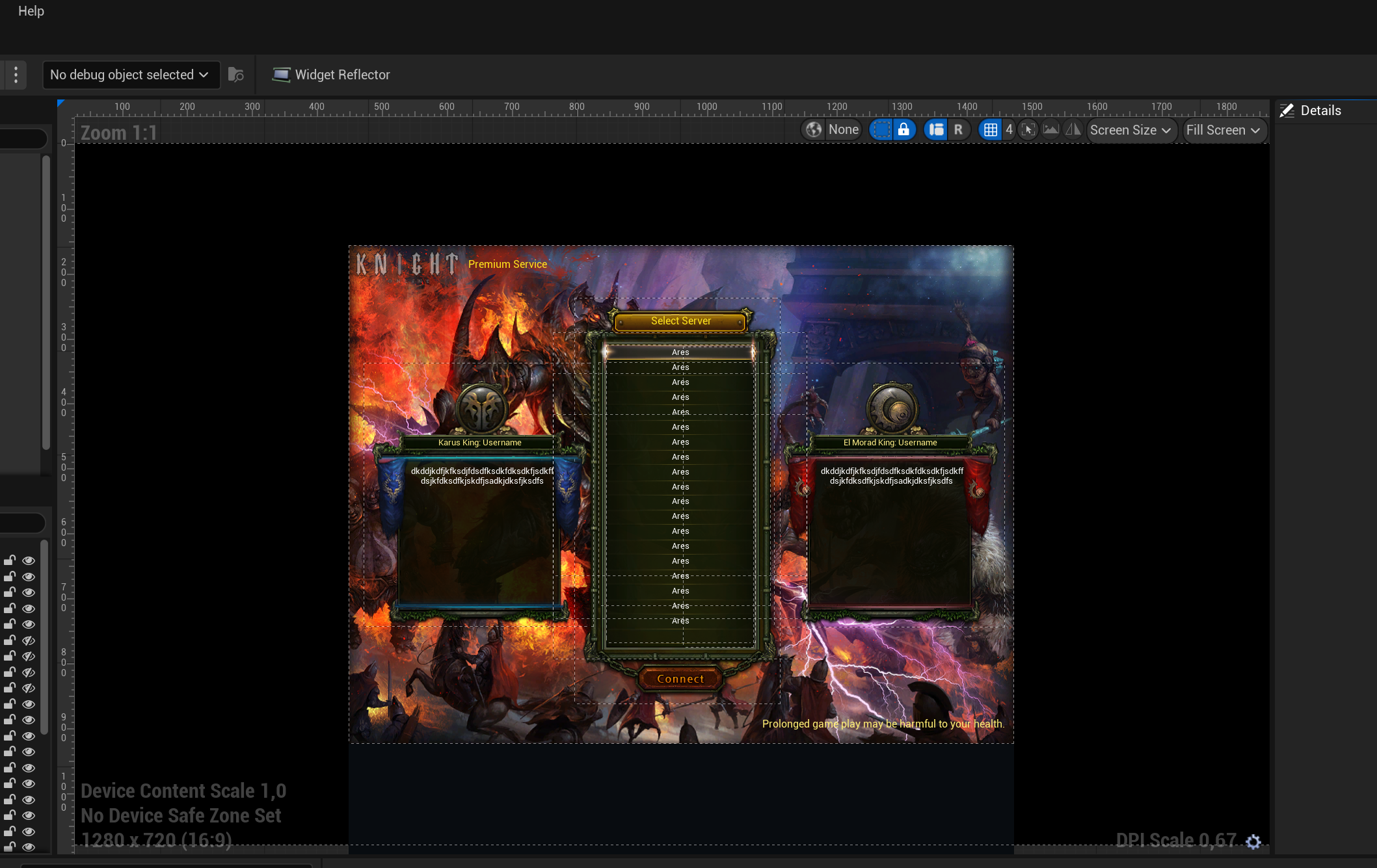Open the Fill Screen dropdown
The width and height of the screenshot is (1377, 868).
coord(1223,130)
